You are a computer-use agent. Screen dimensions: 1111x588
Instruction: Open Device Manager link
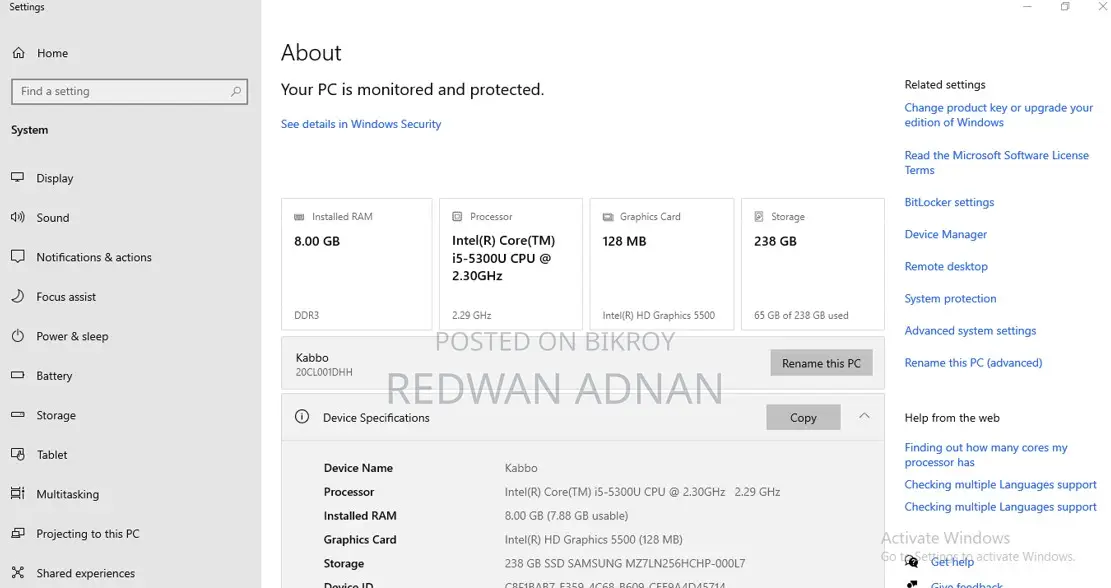[945, 234]
